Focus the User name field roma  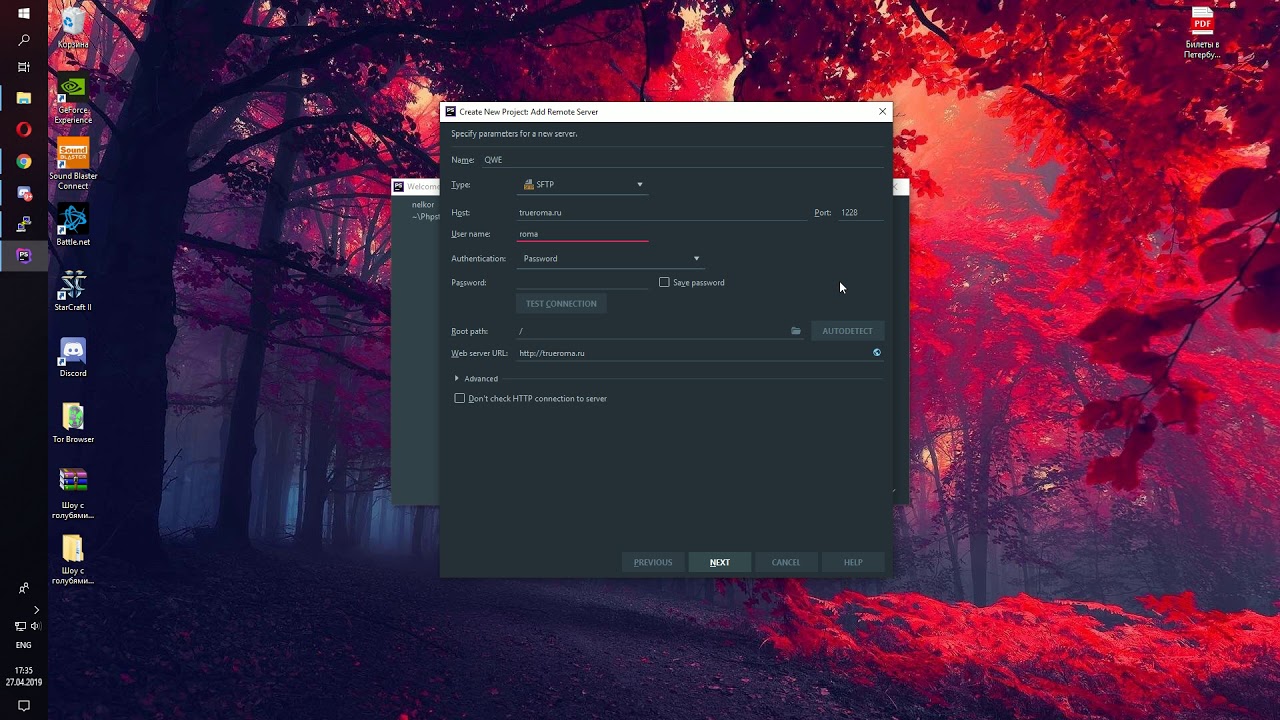(583, 234)
